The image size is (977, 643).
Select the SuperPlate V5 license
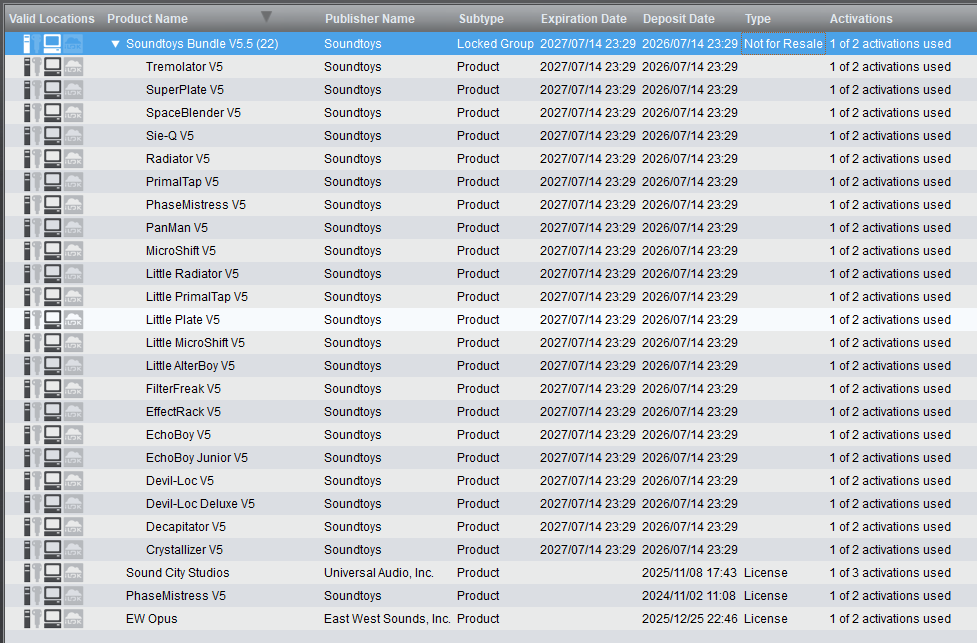click(491, 90)
